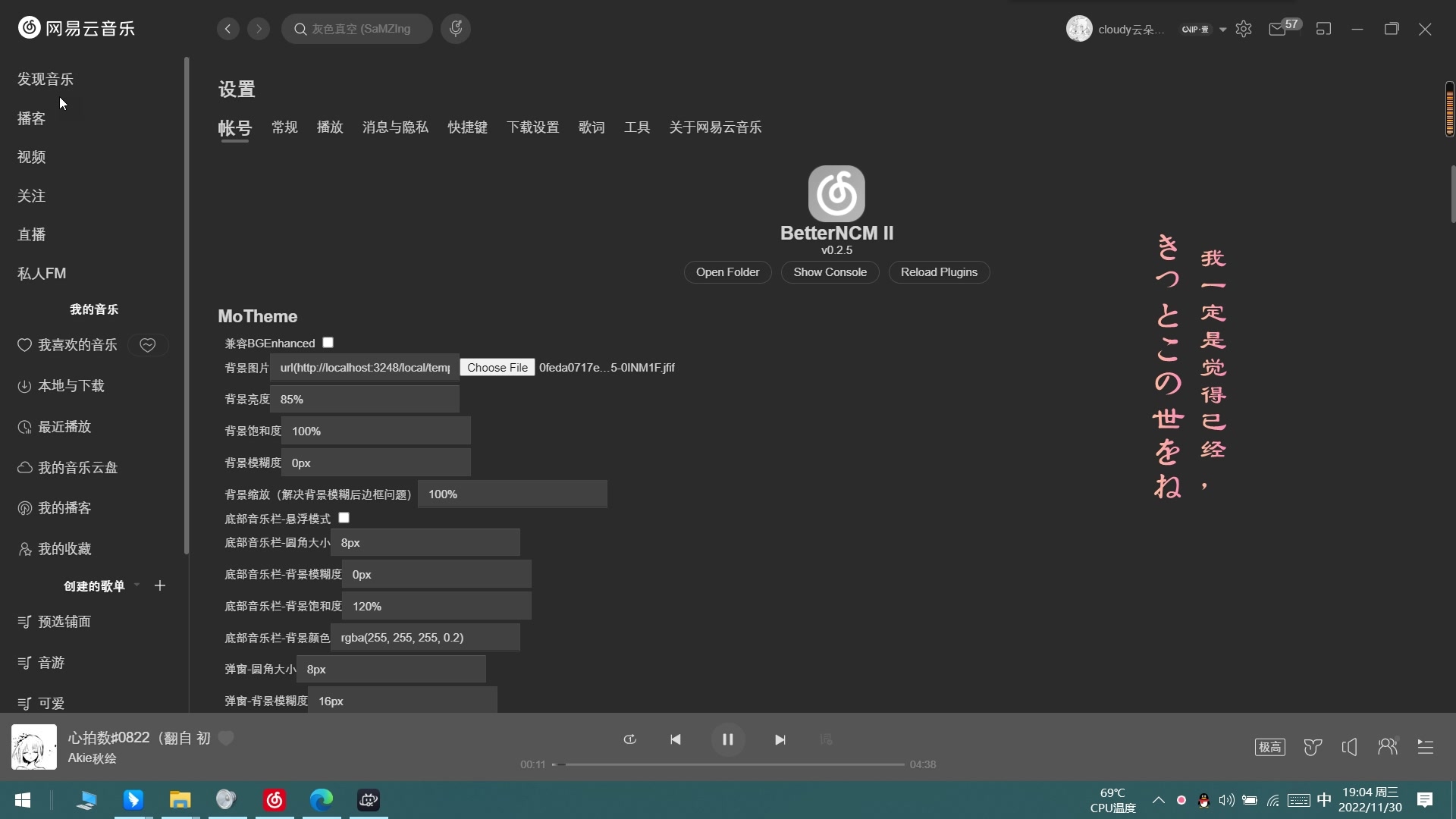Play the previous track
The width and height of the screenshot is (1456, 819).
pos(675,739)
